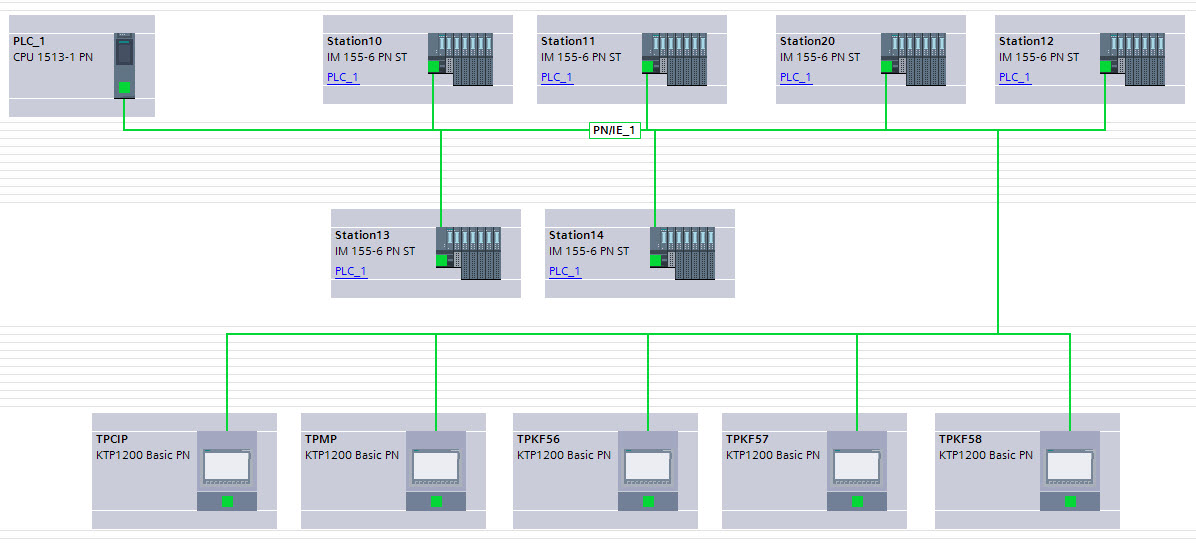Click the PLC_1 link in Station11
Viewport: 1196px width, 546px height.
pos(556,77)
